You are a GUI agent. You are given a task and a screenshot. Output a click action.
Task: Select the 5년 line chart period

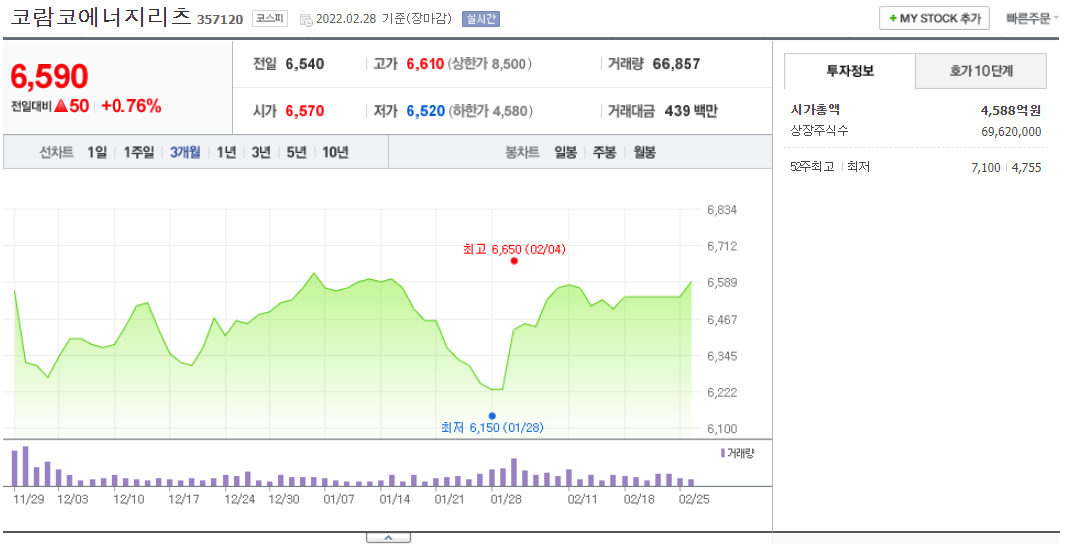click(296, 152)
